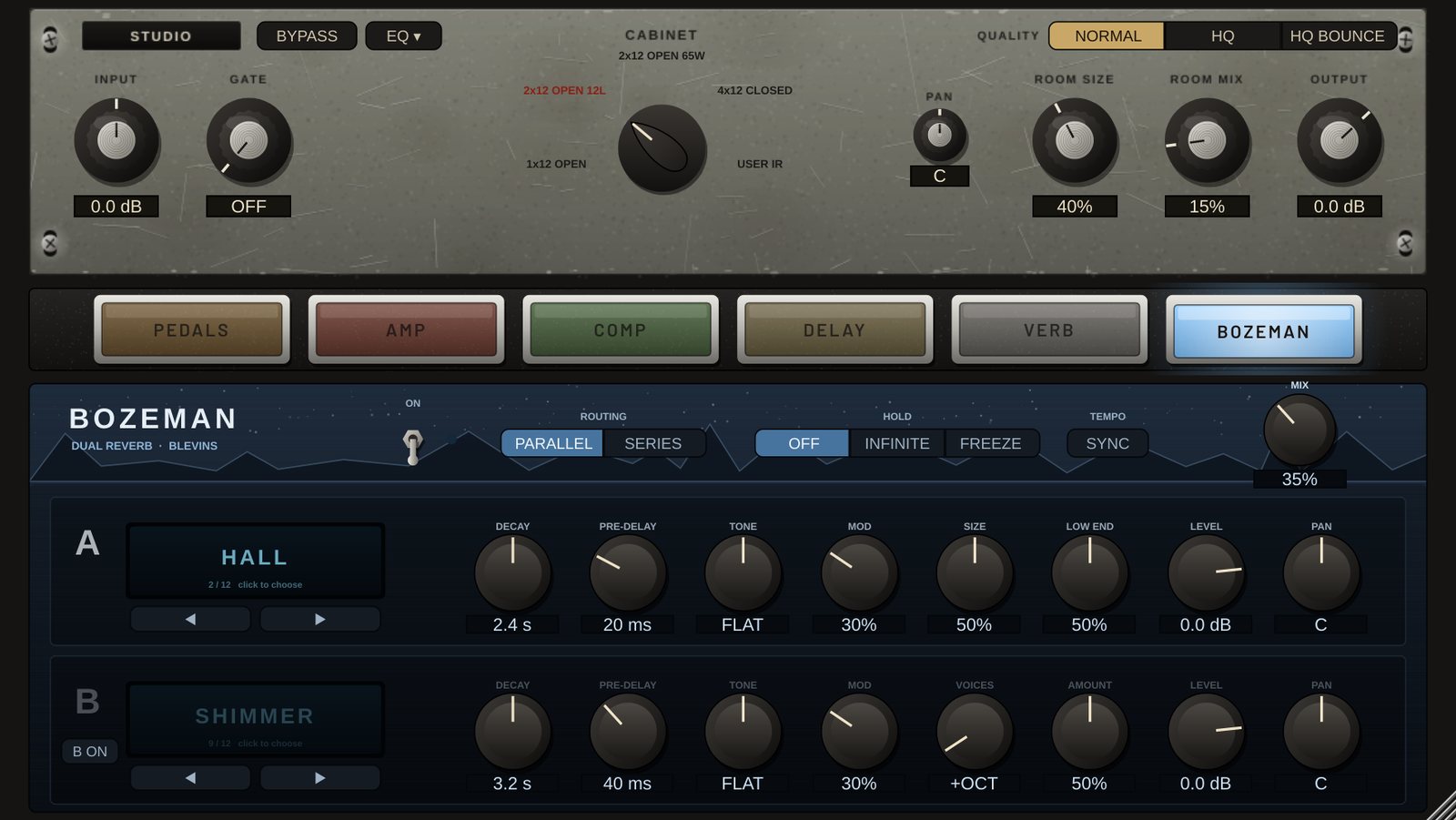Open the HALL reverb type chooser
The width and height of the screenshot is (1456, 820).
pyautogui.click(x=255, y=561)
